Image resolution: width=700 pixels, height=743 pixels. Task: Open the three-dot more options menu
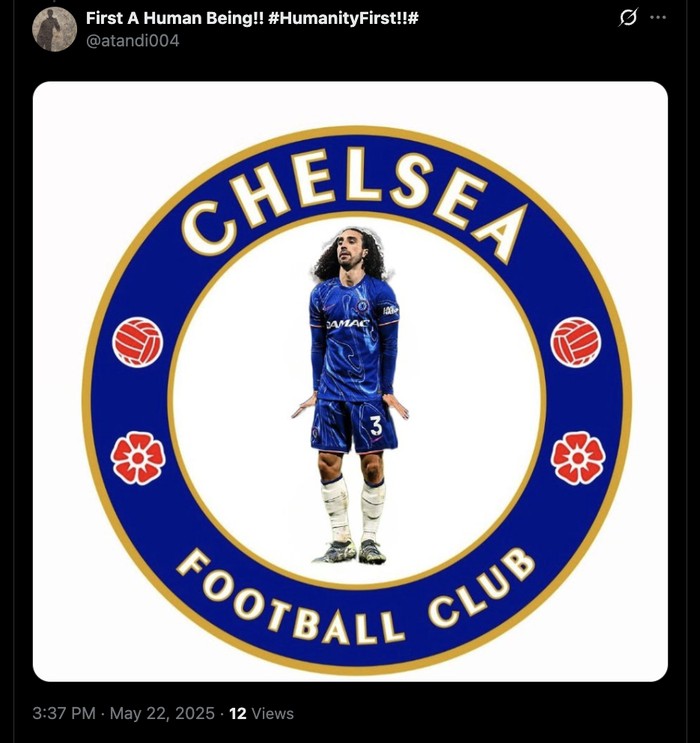point(658,18)
